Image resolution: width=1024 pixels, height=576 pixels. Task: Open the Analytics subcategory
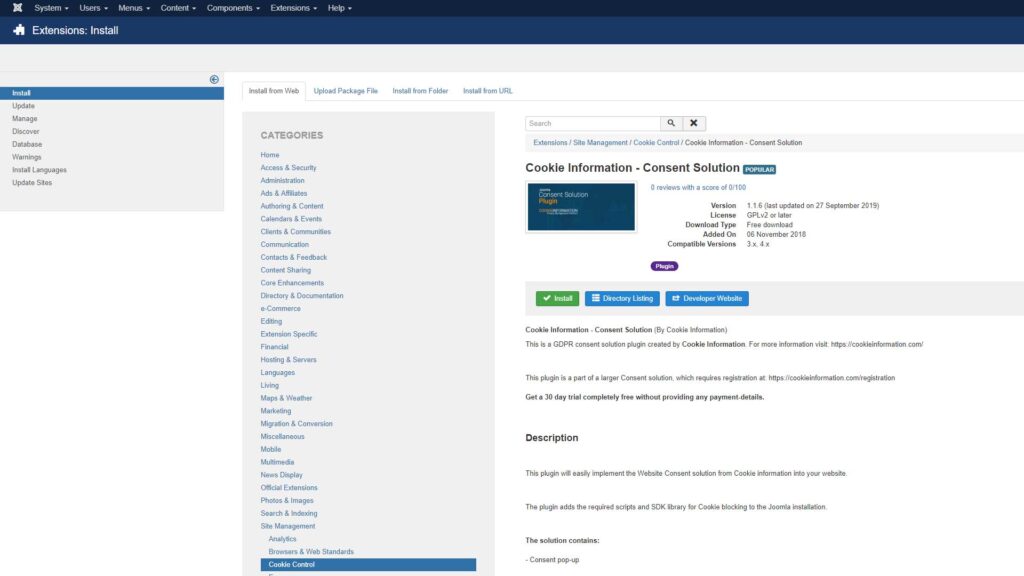[x=282, y=539]
